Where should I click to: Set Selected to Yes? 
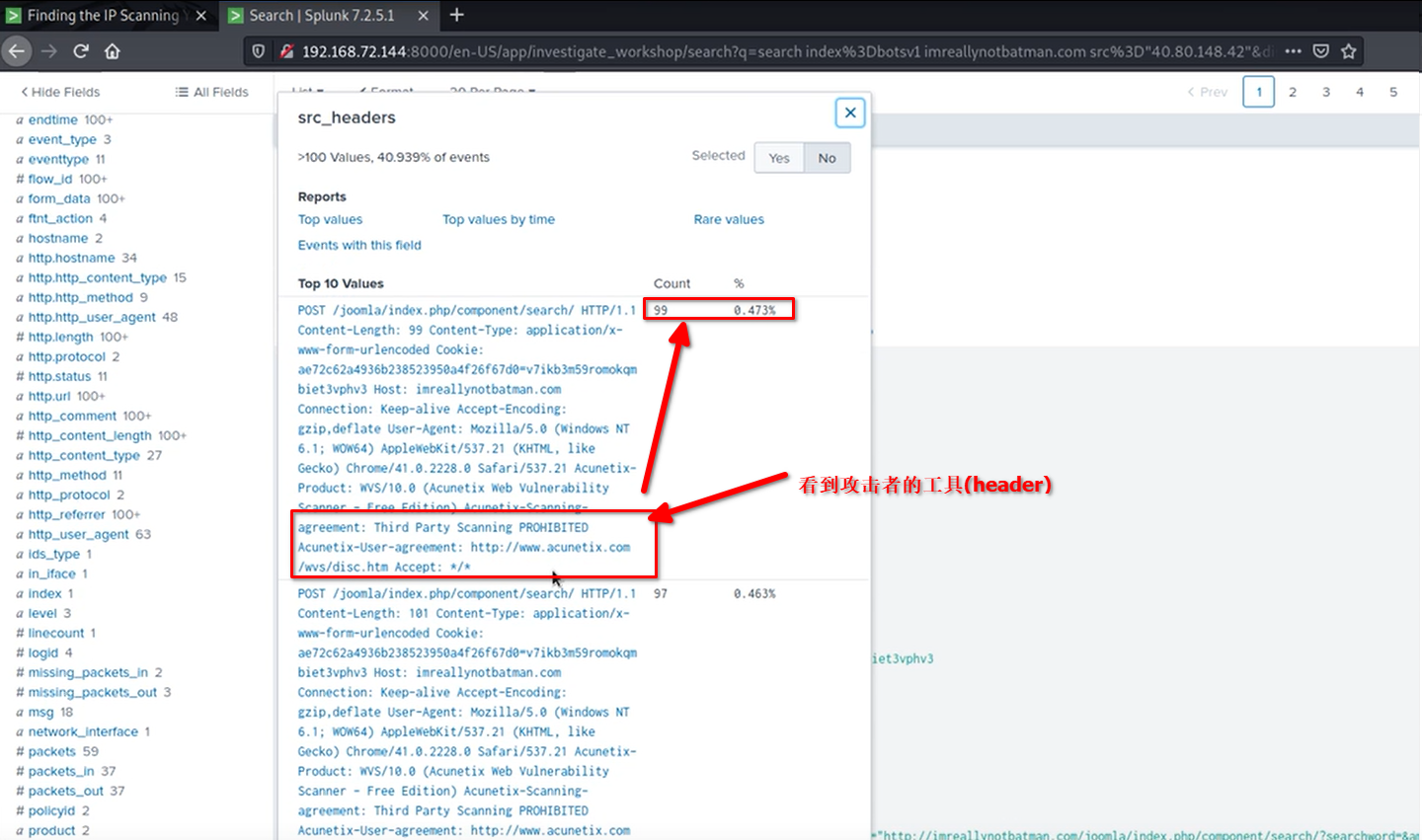click(x=779, y=158)
